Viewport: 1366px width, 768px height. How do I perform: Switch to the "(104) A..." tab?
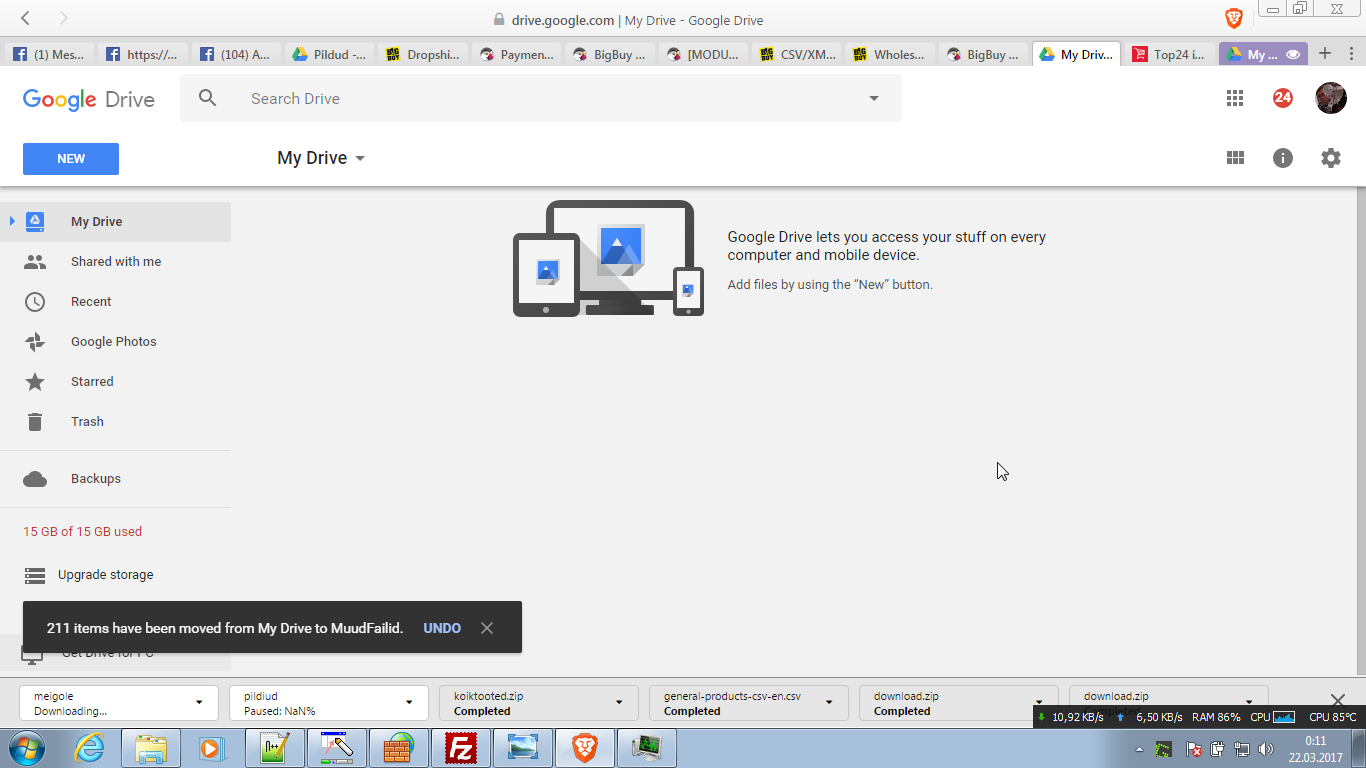[237, 54]
